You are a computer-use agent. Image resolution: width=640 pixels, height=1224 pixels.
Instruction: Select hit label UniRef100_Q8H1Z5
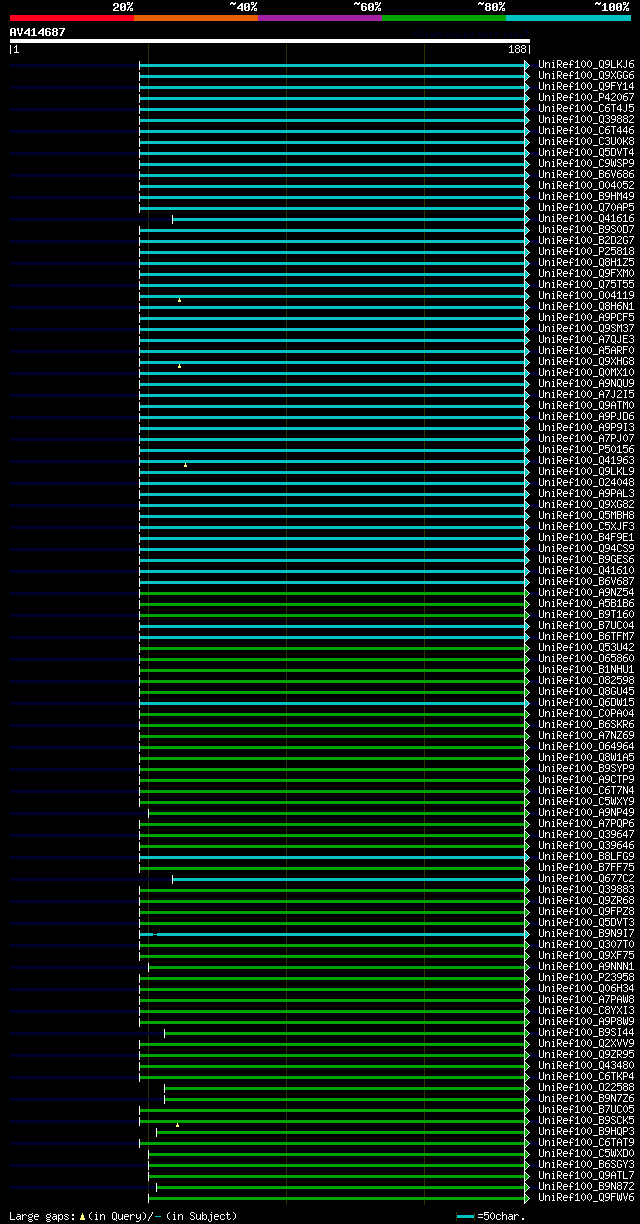586,263
